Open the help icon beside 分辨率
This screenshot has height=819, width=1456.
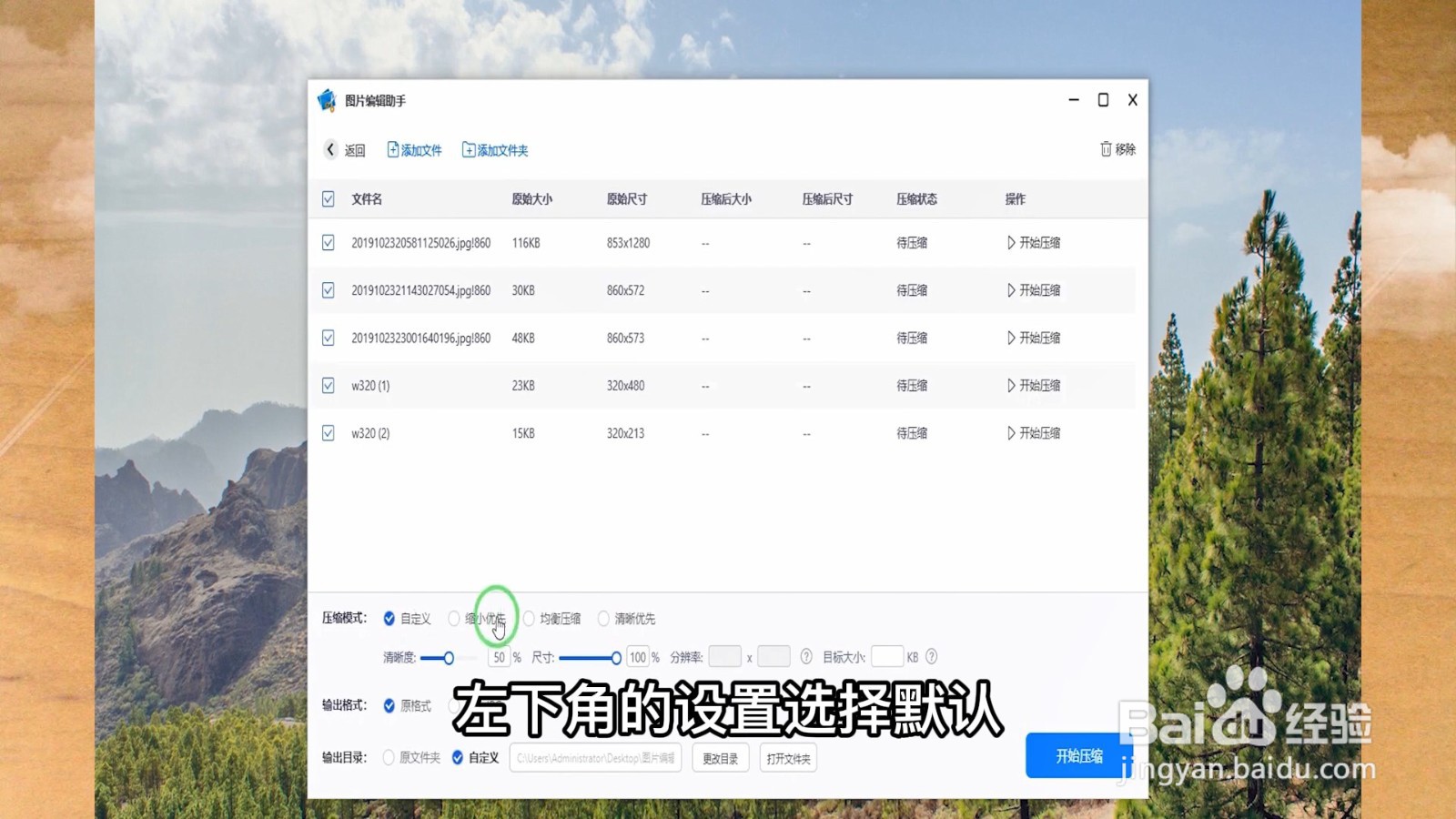click(805, 656)
